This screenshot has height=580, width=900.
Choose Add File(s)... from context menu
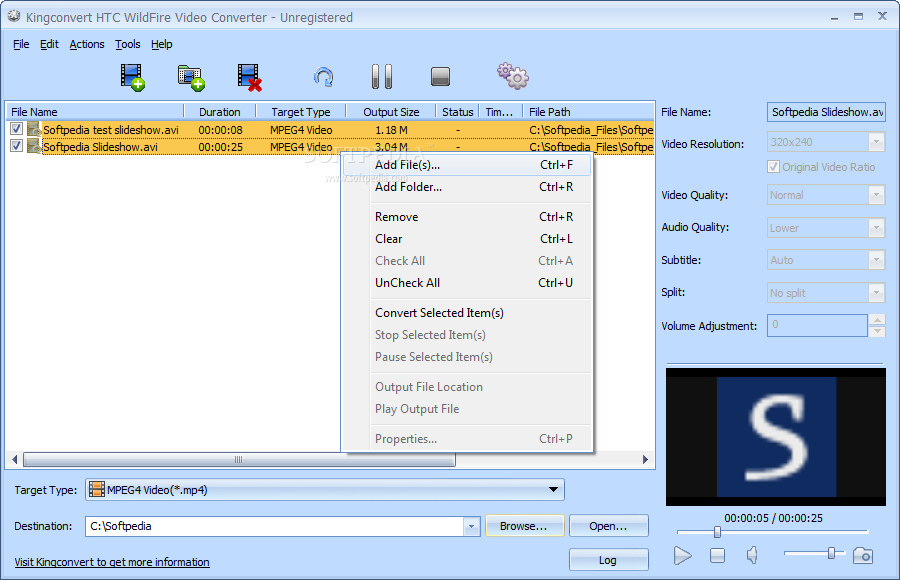point(467,165)
